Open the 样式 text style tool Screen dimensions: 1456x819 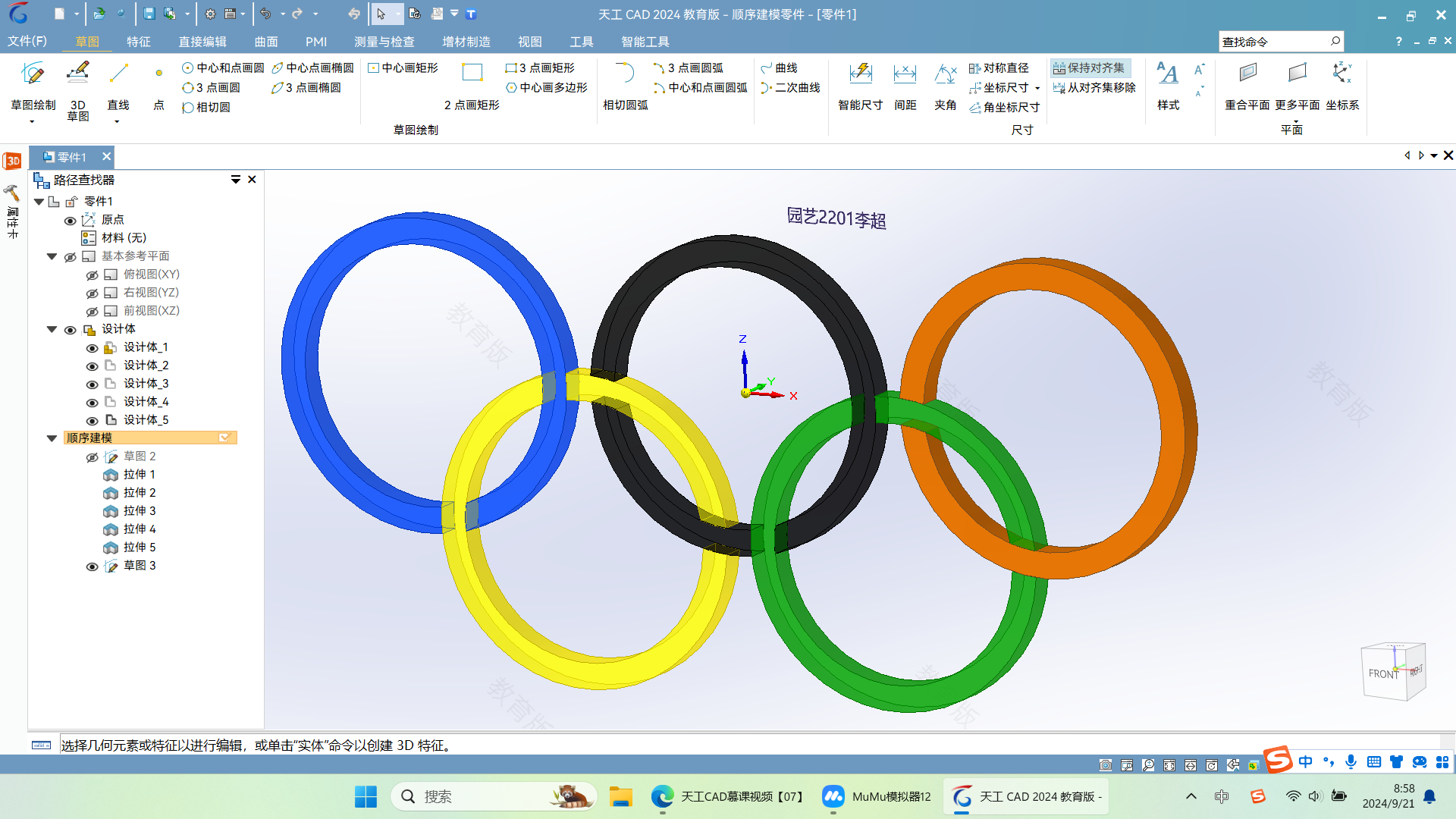coord(1168,86)
